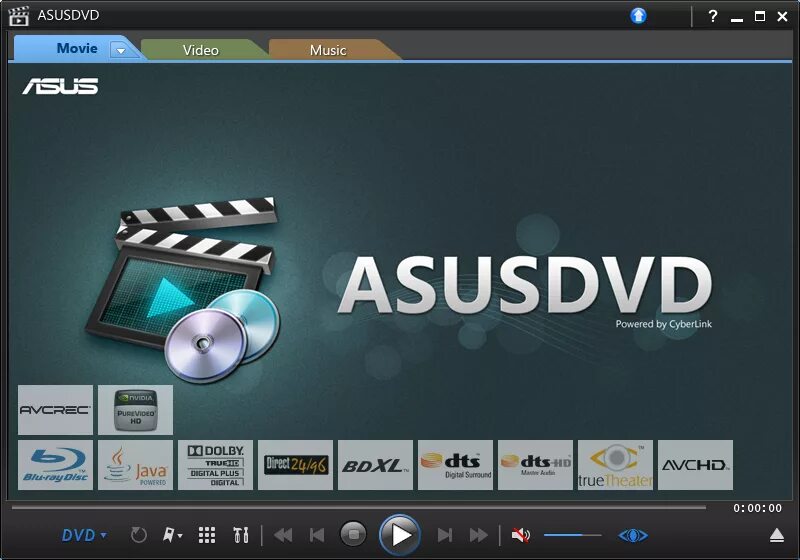Stop playback
Screen dimensions: 800x560
point(353,534)
